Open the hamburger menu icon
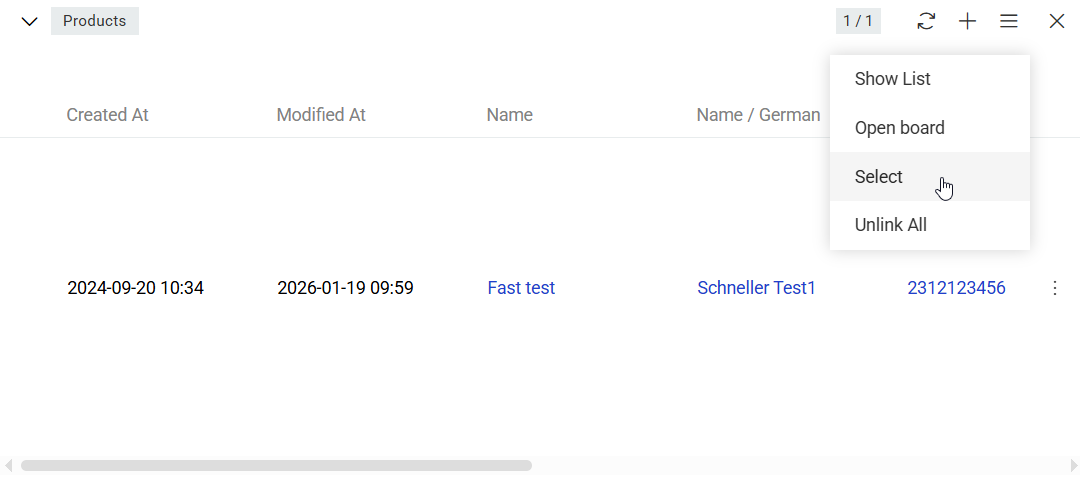1080x485 pixels. tap(1009, 21)
